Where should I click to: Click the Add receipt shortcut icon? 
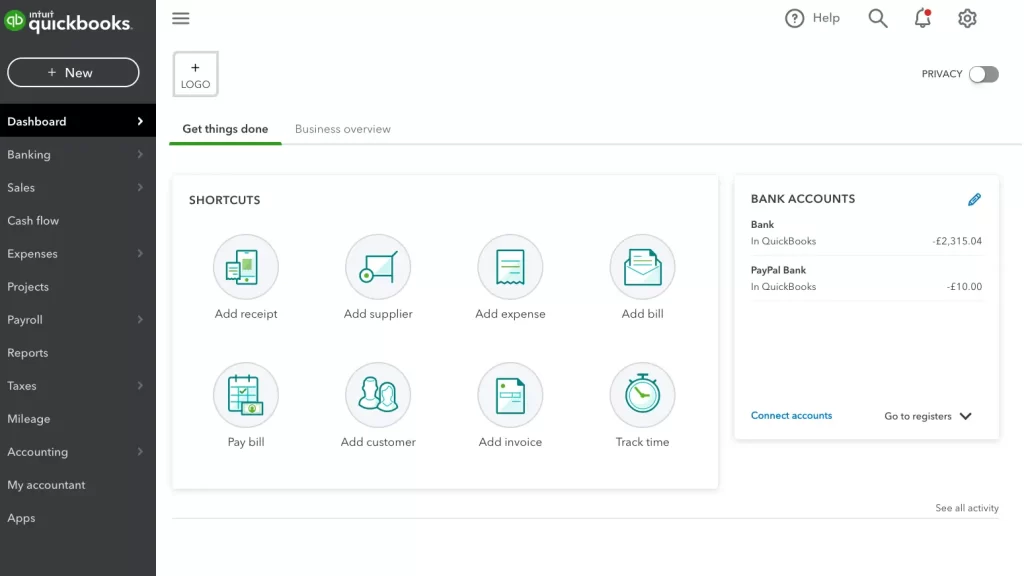tap(246, 266)
